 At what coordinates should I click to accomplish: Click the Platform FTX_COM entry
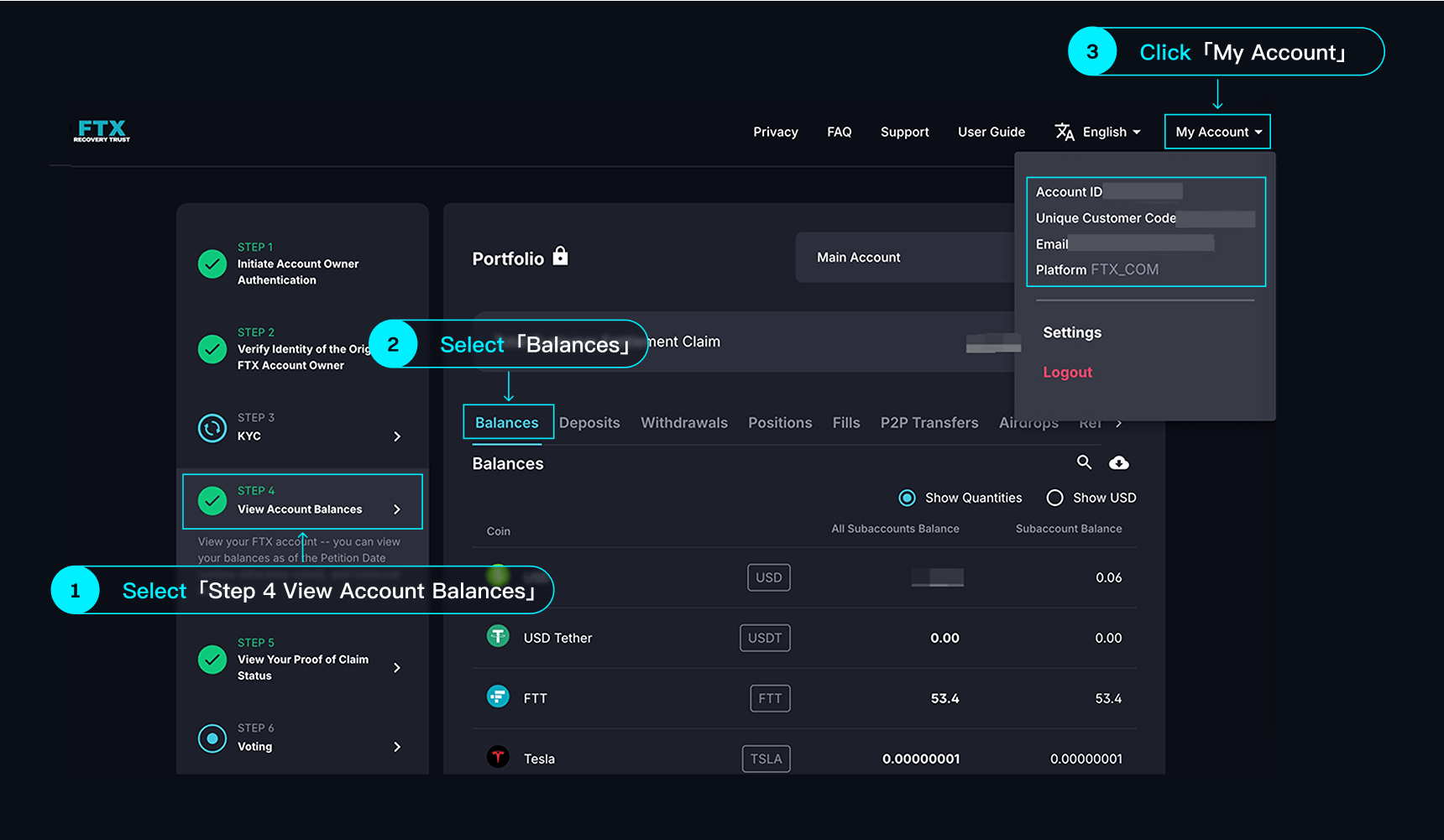point(1097,269)
